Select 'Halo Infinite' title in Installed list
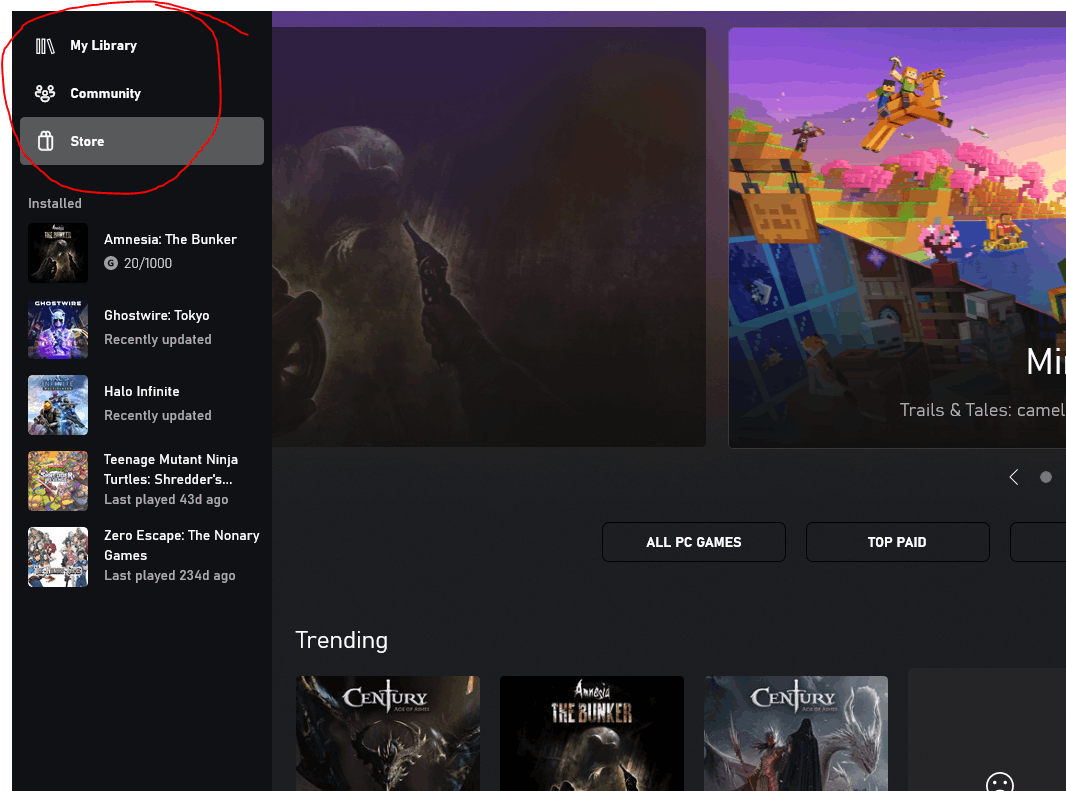The width and height of the screenshot is (1066, 791). (141, 392)
